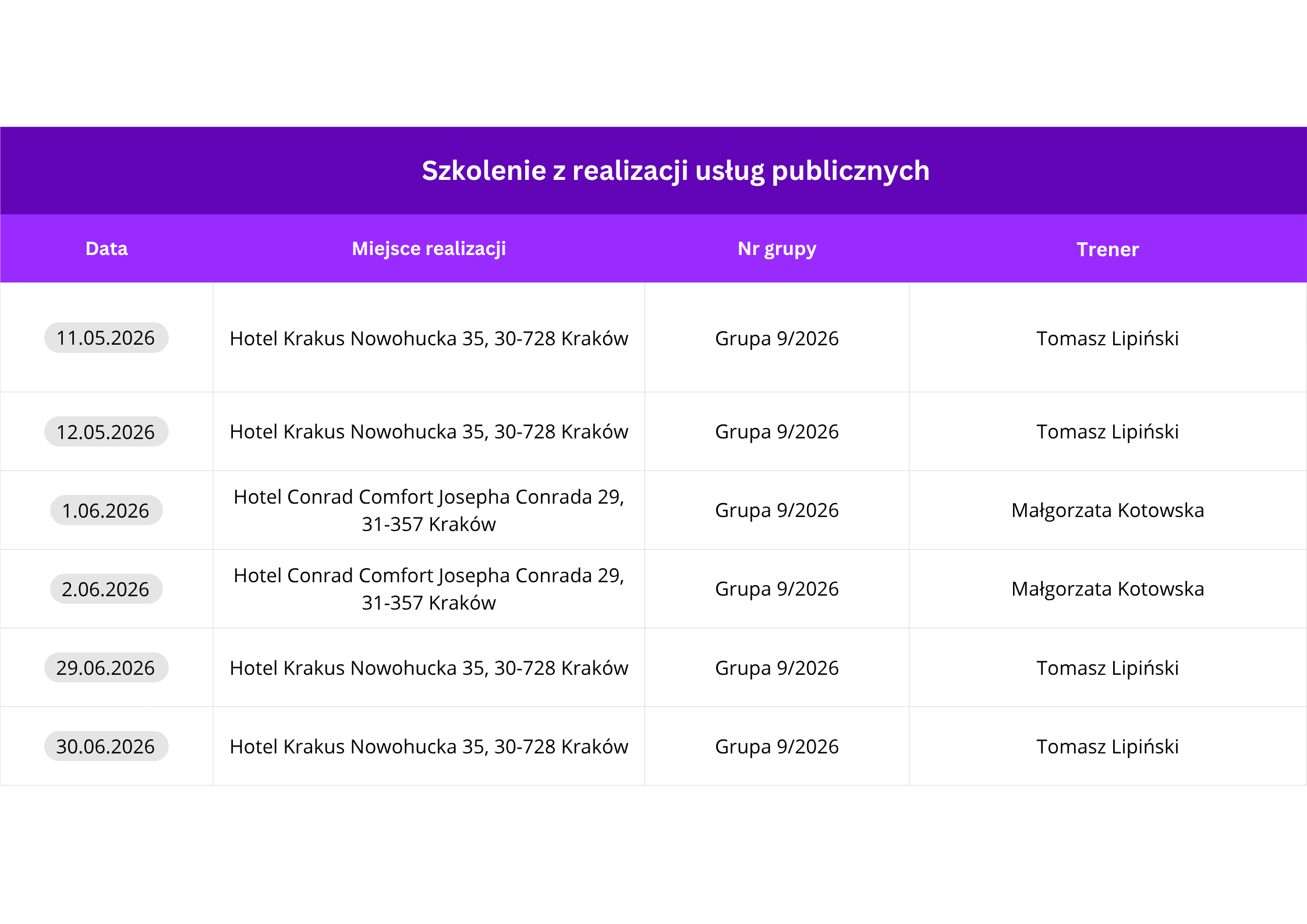Select the Hotel Conrad Comfort address for 1.06.2026
1307x924 pixels.
click(x=429, y=510)
